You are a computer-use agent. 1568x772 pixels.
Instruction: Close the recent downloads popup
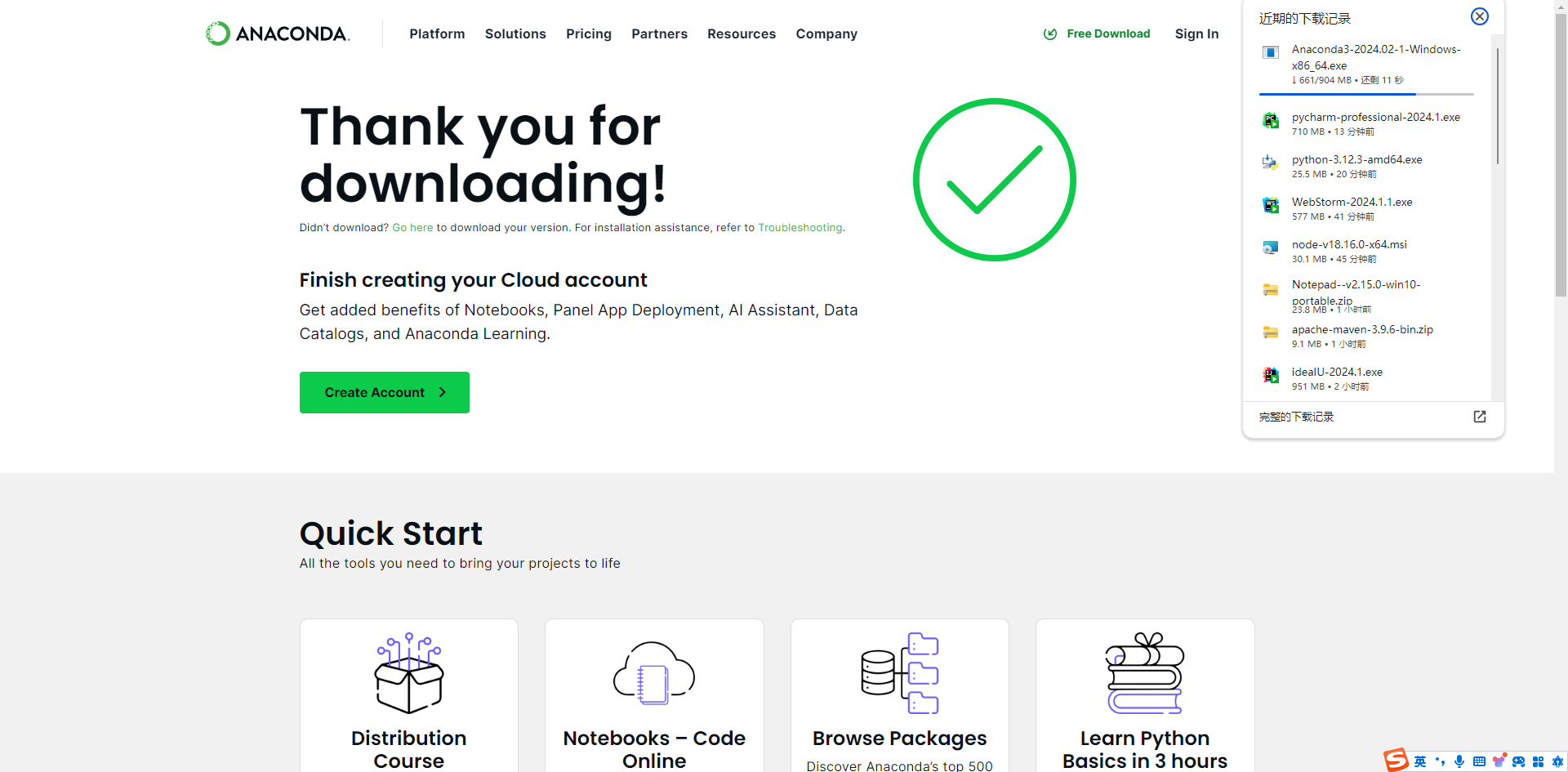(1479, 16)
